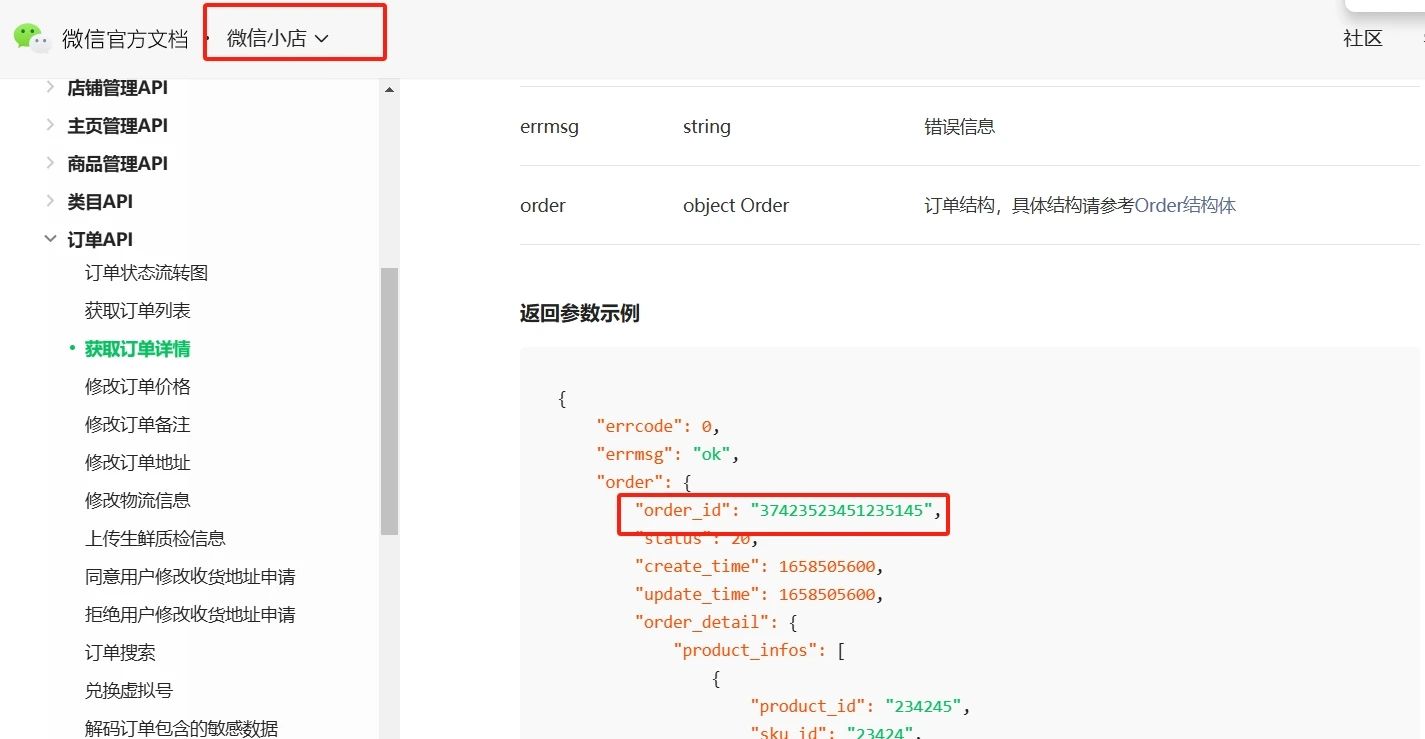Click the create_time value line
Image resolution: width=1425 pixels, height=739 pixels.
coord(759,567)
